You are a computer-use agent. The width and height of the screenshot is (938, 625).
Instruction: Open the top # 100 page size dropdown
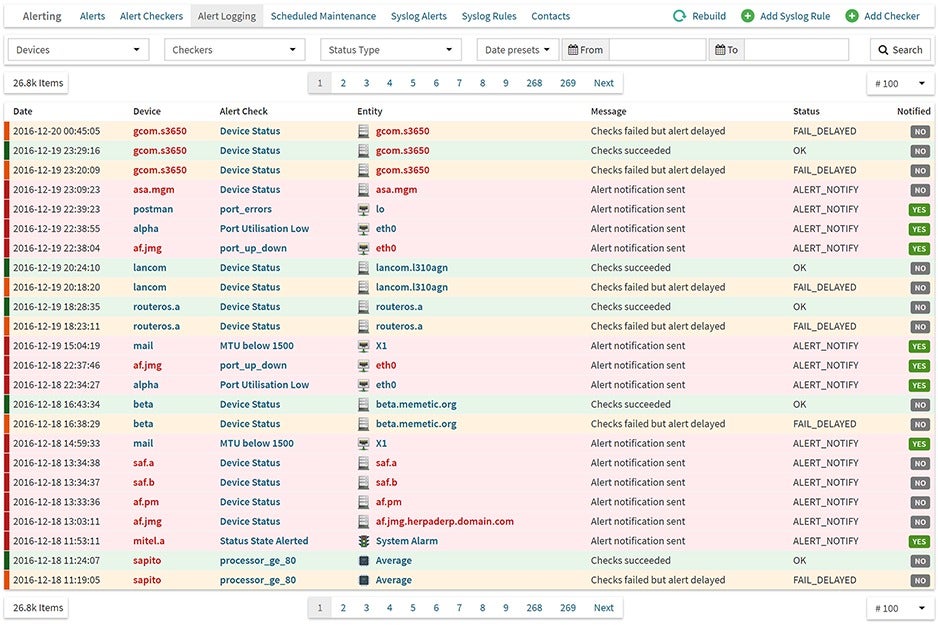click(x=899, y=83)
